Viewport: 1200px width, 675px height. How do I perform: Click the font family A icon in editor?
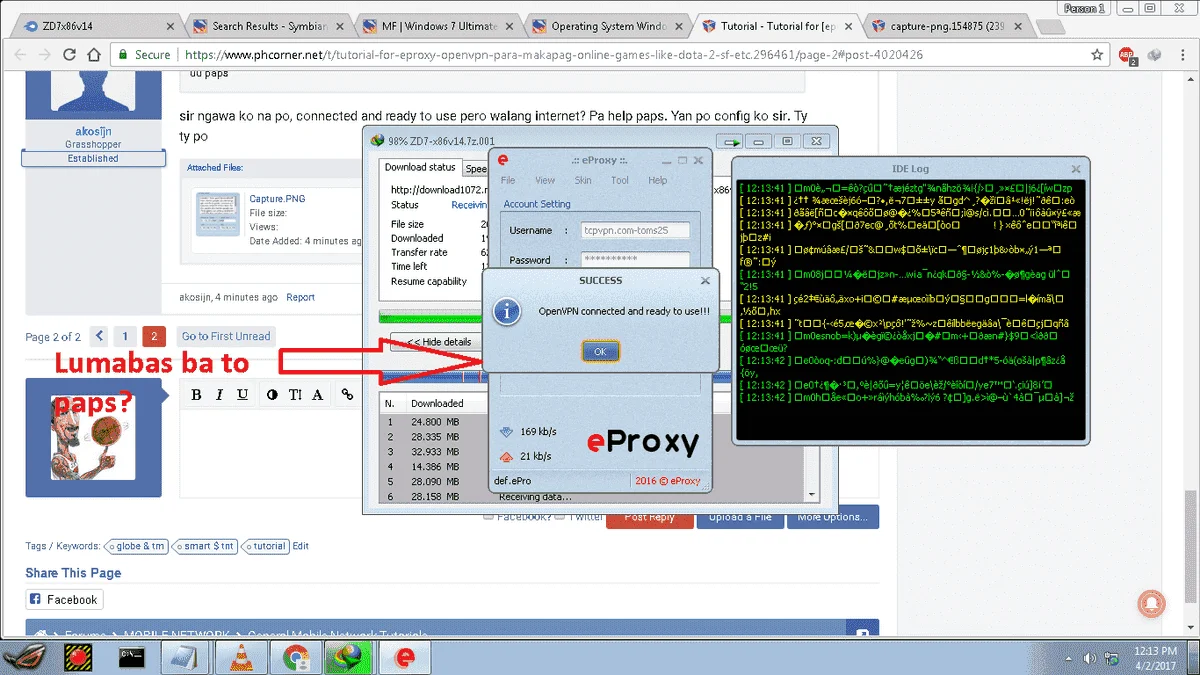(x=318, y=395)
